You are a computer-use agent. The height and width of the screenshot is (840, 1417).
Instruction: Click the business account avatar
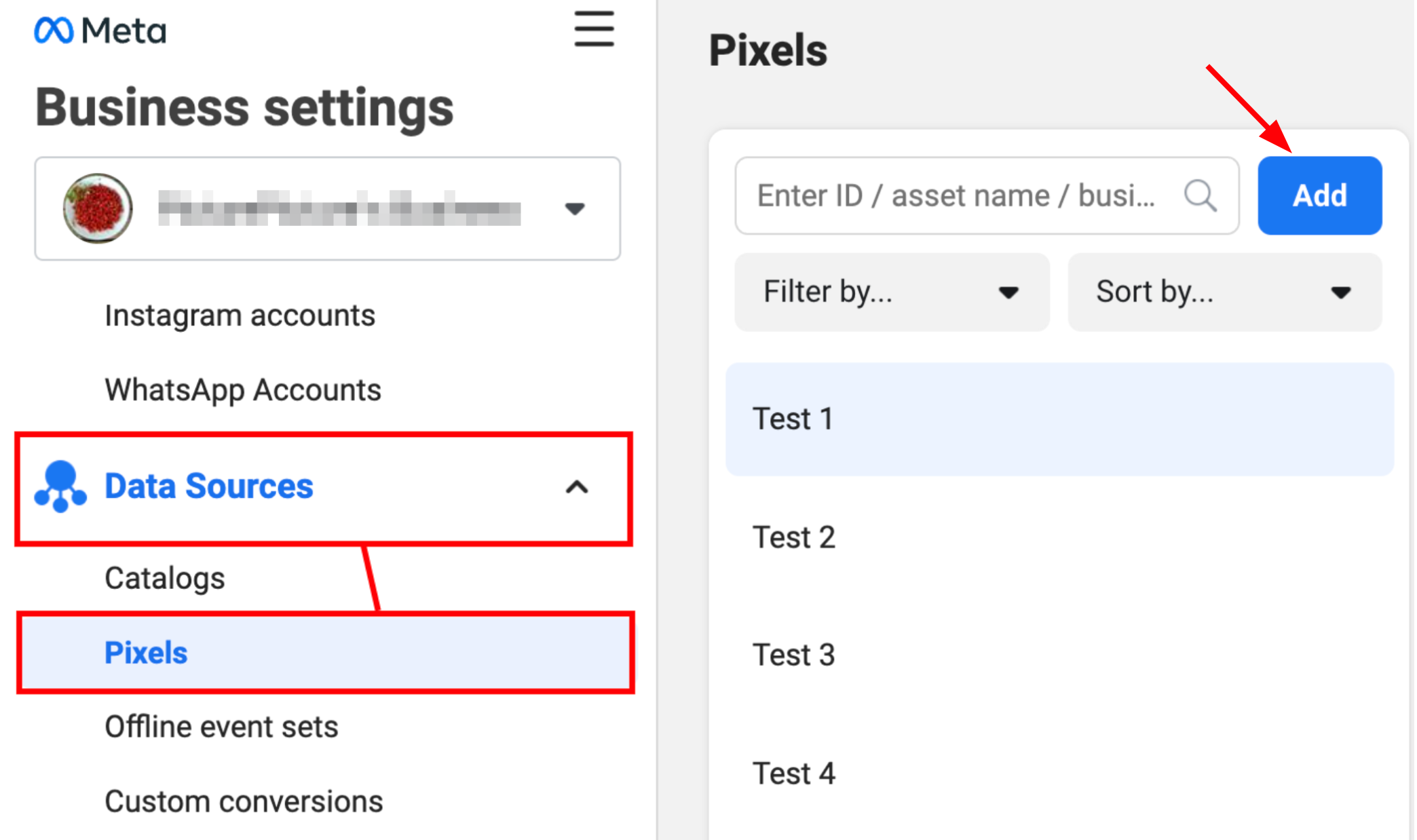point(98,208)
